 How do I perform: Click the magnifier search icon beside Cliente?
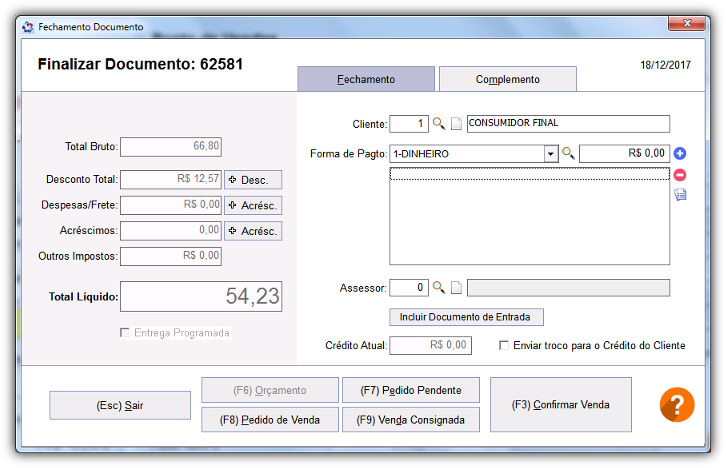pyautogui.click(x=438, y=124)
